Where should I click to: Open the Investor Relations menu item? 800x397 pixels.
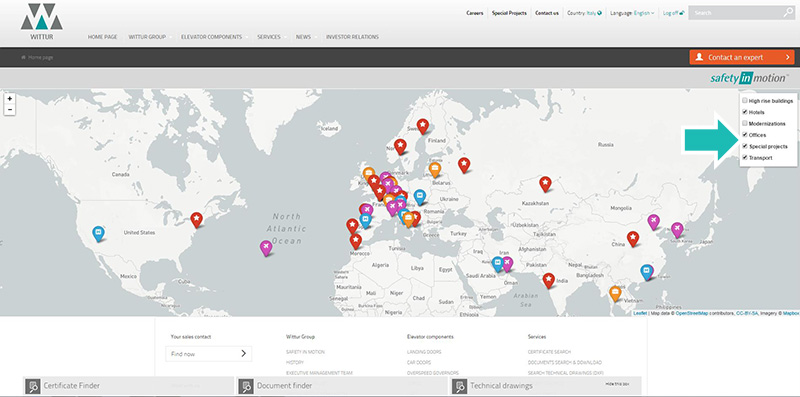353,37
